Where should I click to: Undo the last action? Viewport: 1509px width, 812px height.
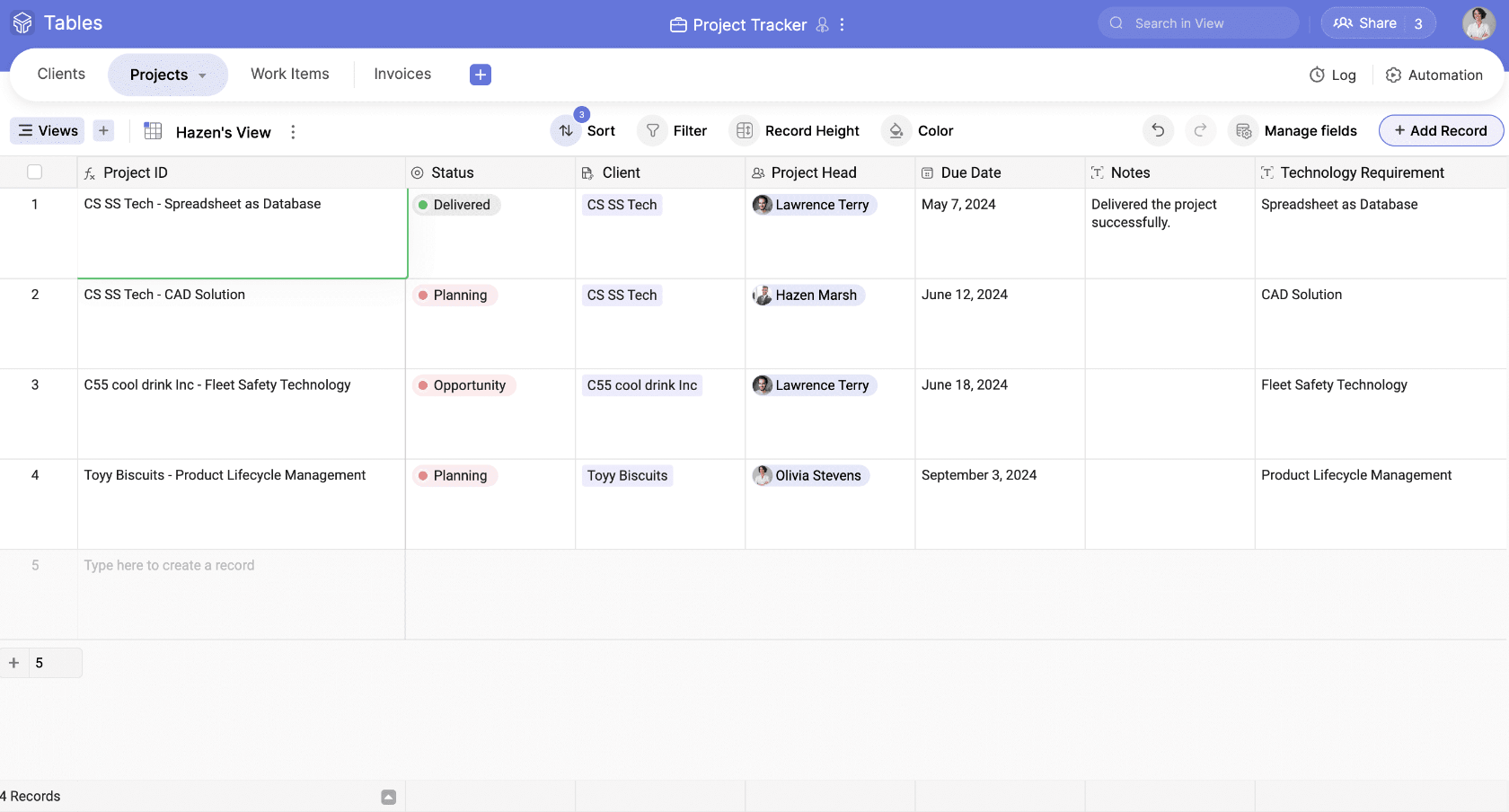[1158, 130]
